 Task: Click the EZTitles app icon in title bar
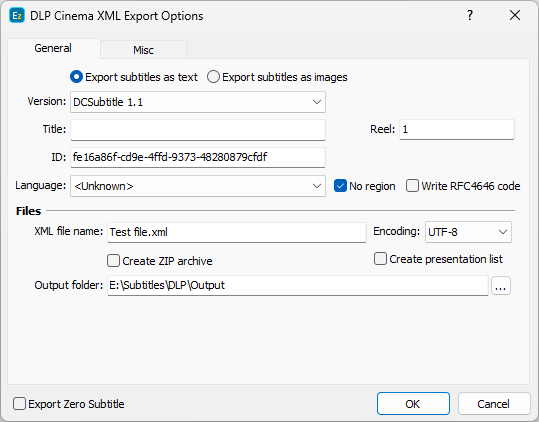(x=17, y=16)
